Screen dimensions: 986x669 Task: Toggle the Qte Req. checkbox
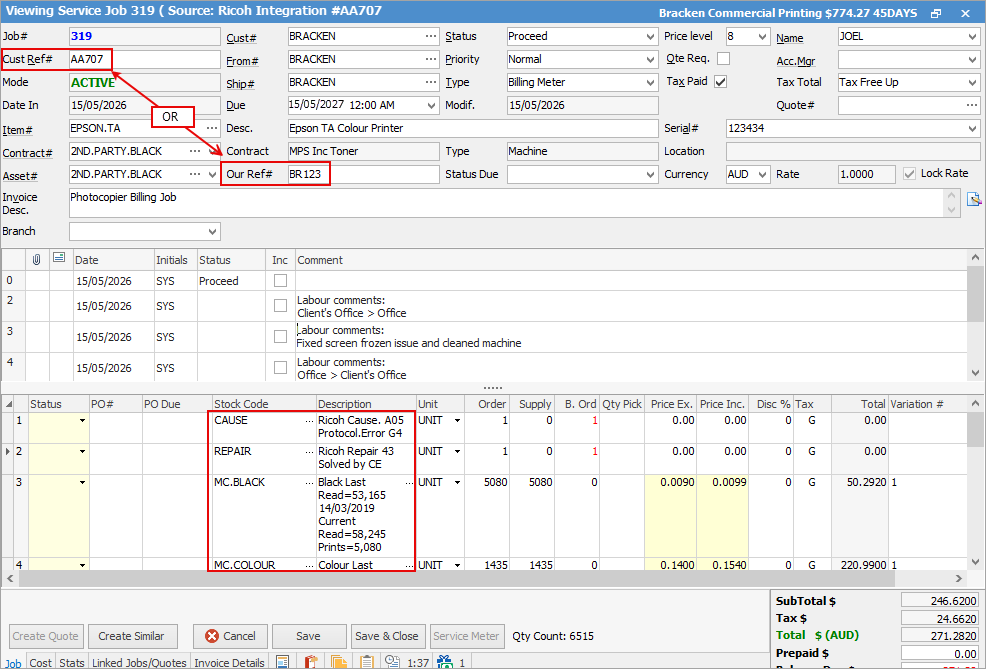pos(724,58)
